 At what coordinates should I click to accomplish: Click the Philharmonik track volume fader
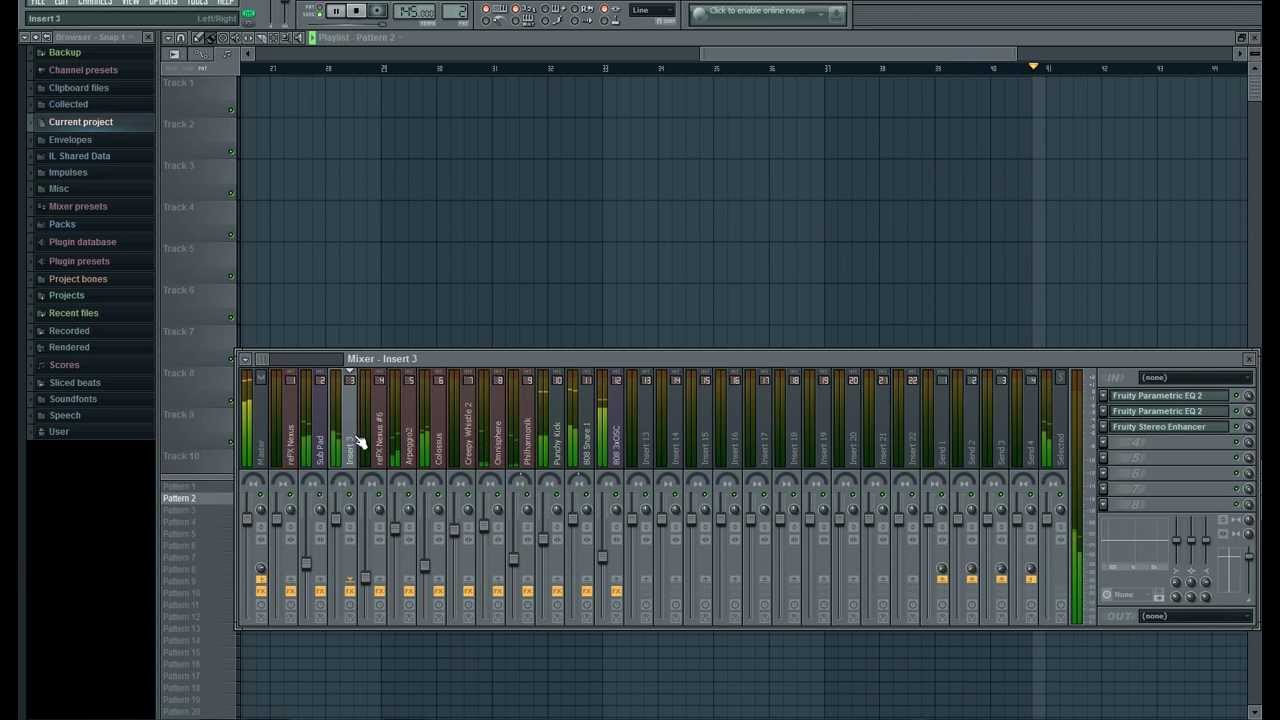tap(513, 559)
